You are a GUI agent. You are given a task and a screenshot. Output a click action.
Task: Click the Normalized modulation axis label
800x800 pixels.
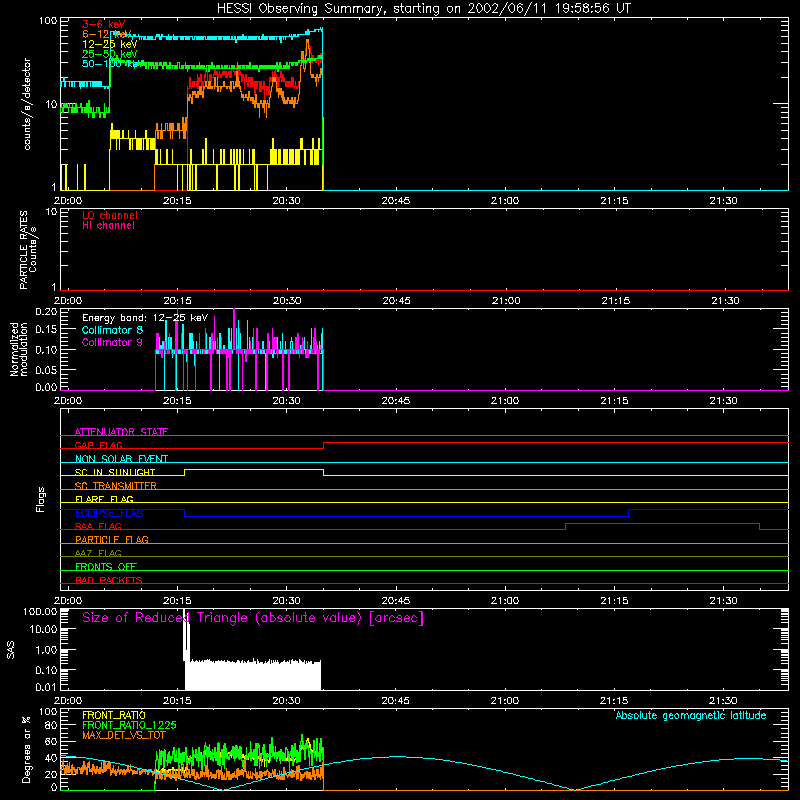click(18, 349)
